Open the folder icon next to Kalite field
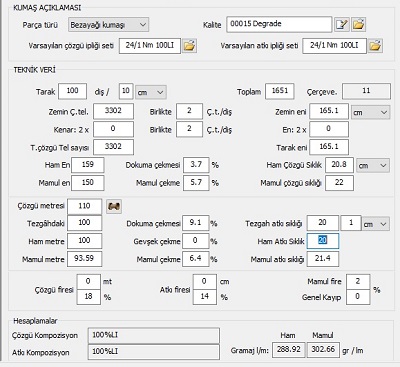The image size is (400, 367). pyautogui.click(x=358, y=24)
